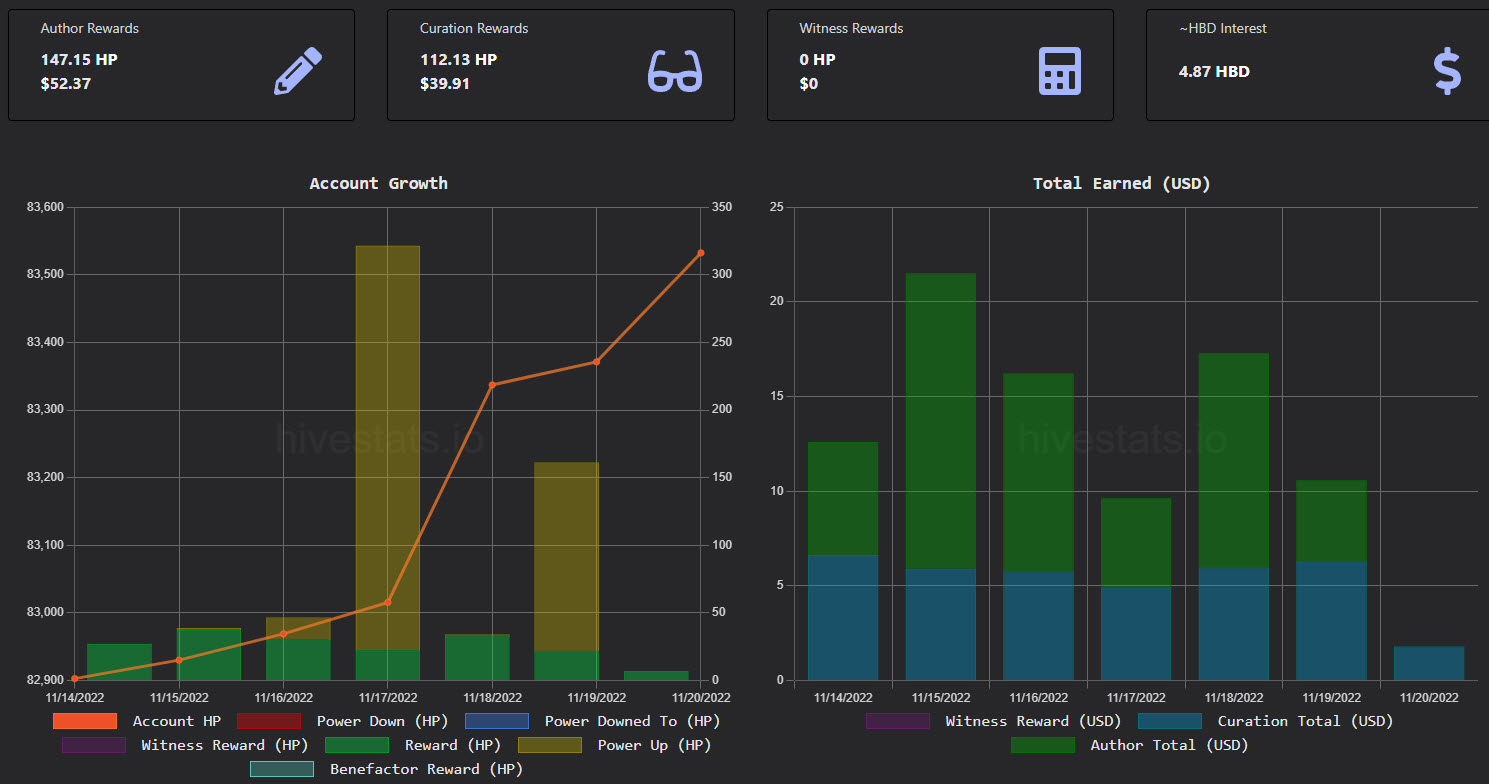1489x784 pixels.
Task: Click the dollar sign icon in HBD Interest
Action: coord(1447,71)
